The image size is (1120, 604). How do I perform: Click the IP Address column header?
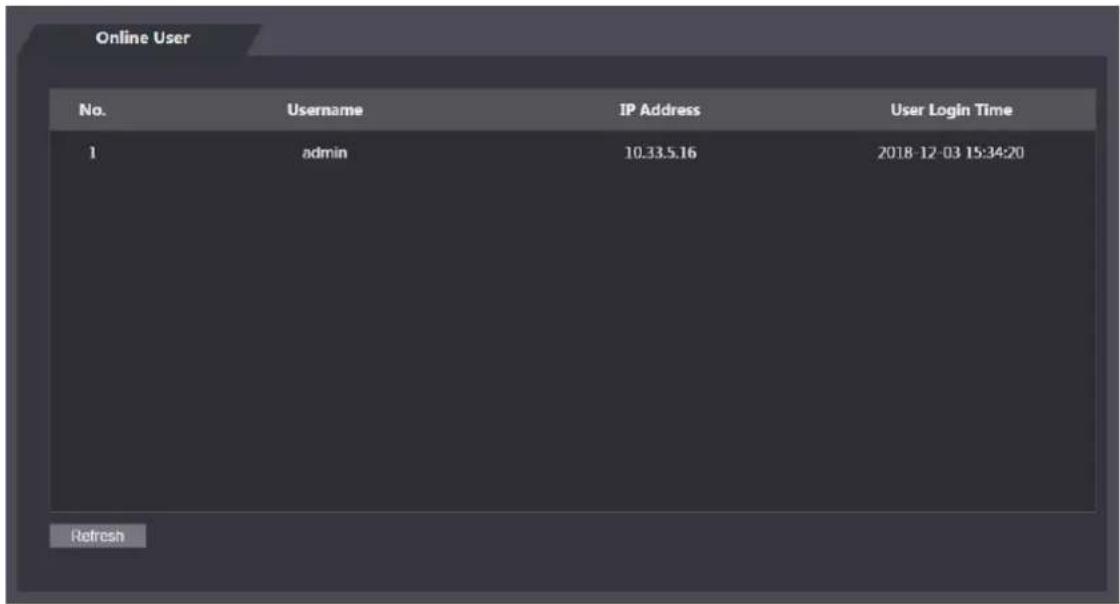tap(659, 110)
